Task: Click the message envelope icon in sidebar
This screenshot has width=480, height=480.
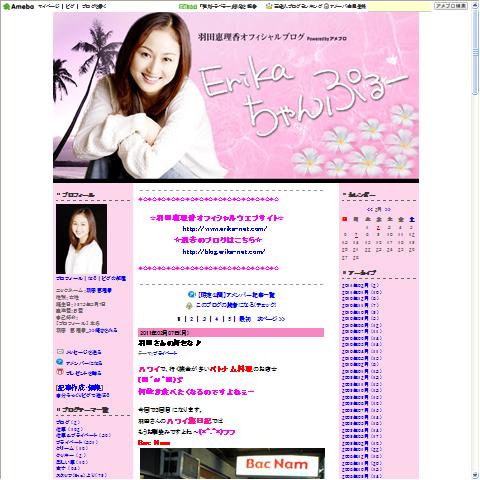Action: tap(60, 351)
